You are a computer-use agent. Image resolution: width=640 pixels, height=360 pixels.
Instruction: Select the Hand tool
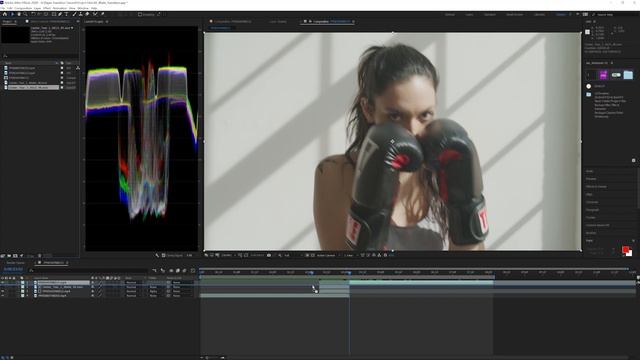(x=19, y=14)
